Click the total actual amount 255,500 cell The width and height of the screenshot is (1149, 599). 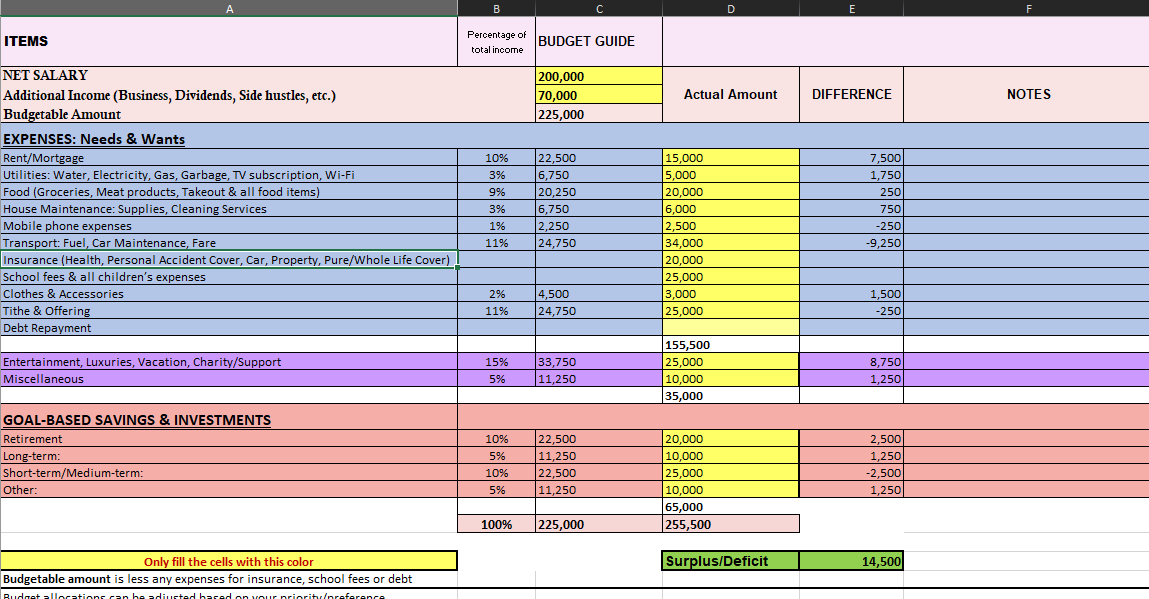[x=730, y=524]
